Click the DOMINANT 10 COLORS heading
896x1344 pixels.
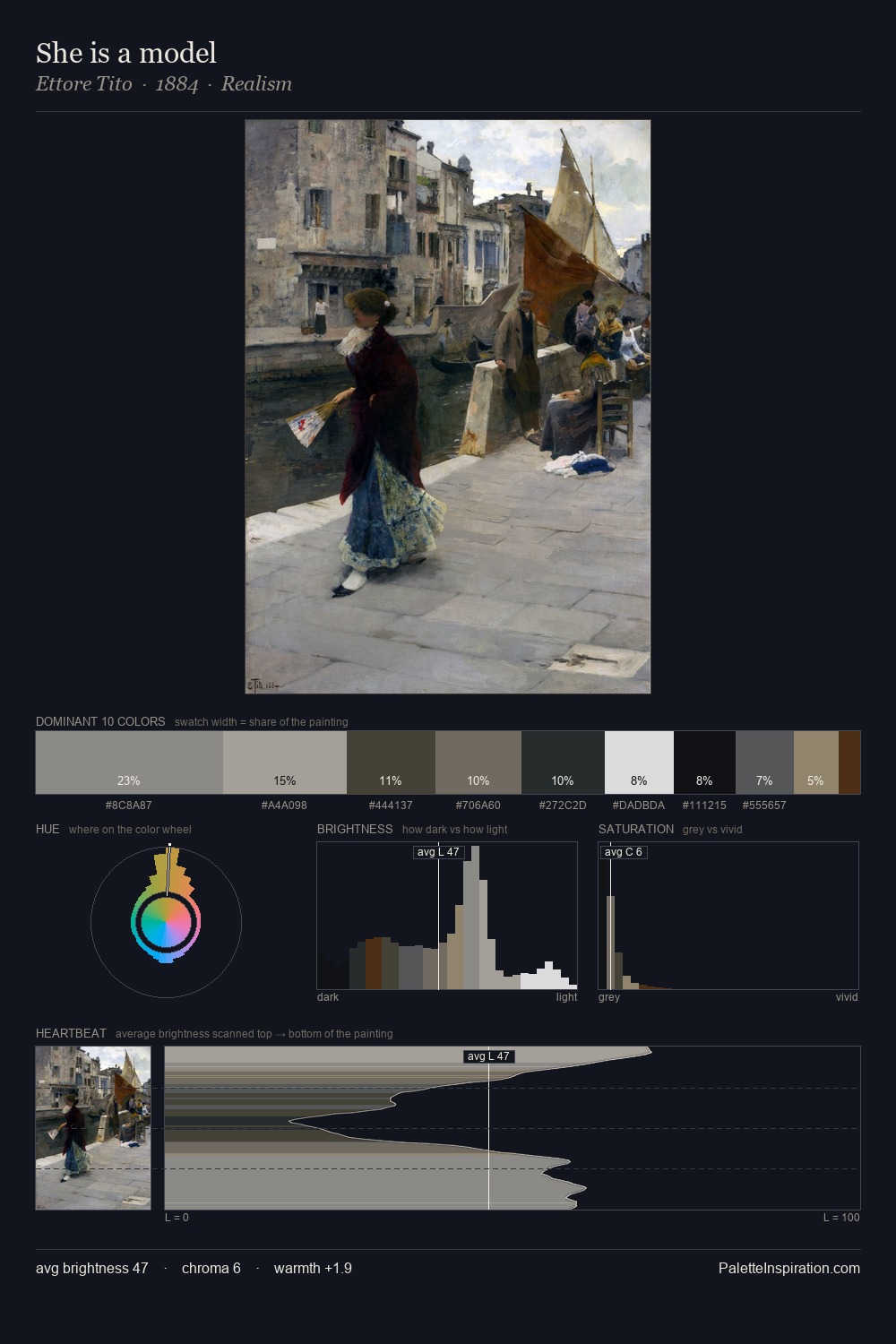pos(100,721)
